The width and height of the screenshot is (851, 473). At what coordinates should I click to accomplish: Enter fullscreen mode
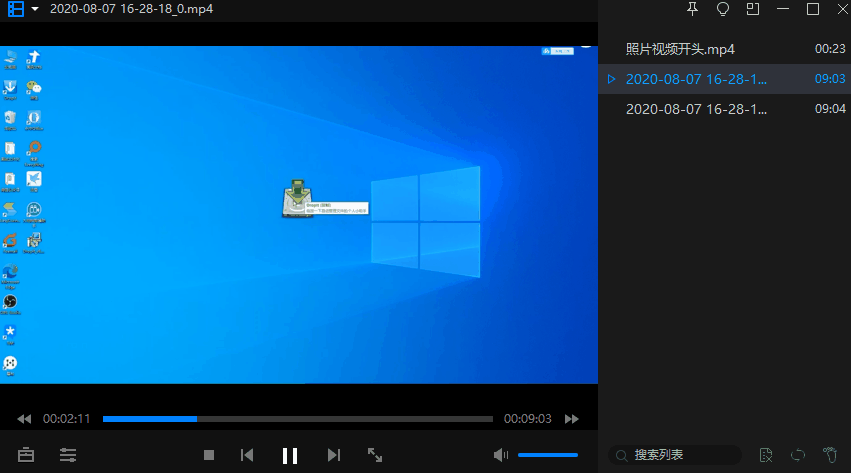(375, 455)
